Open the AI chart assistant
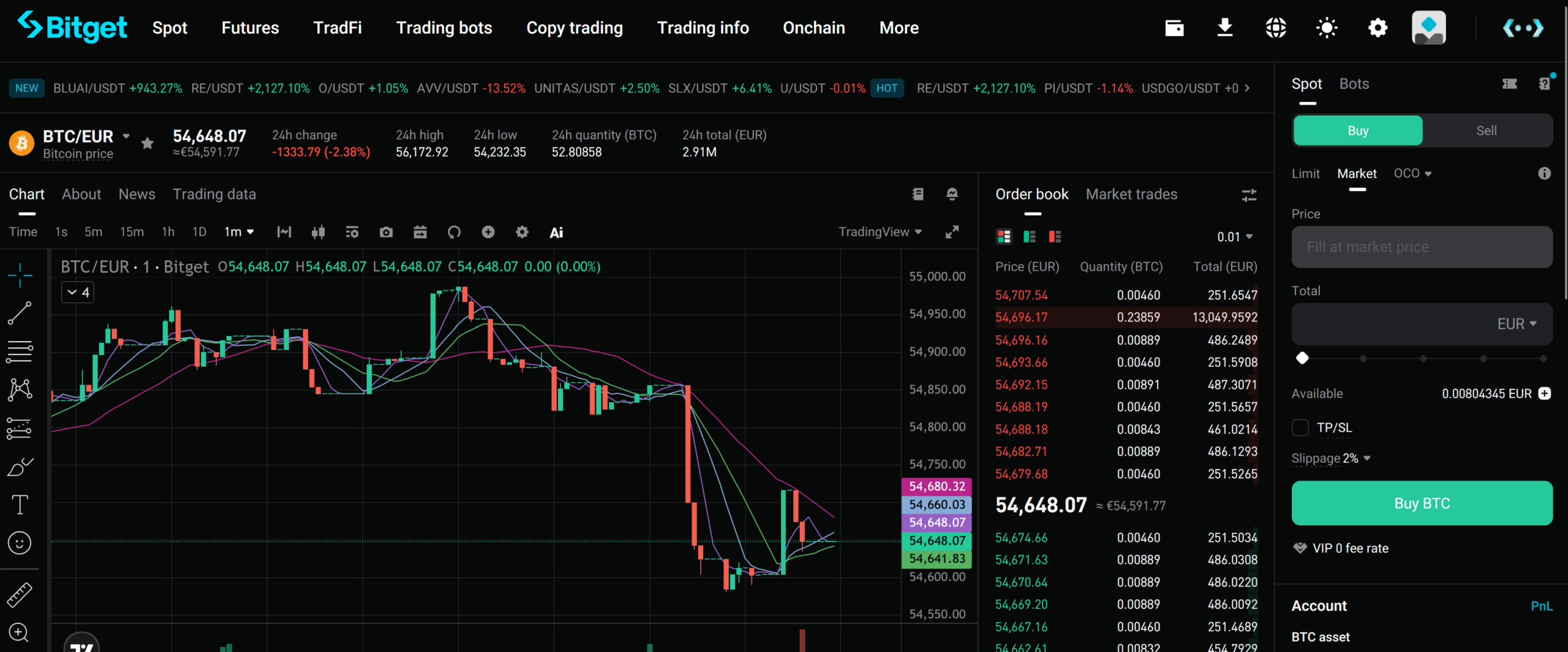The width and height of the screenshot is (1568, 652). point(556,233)
